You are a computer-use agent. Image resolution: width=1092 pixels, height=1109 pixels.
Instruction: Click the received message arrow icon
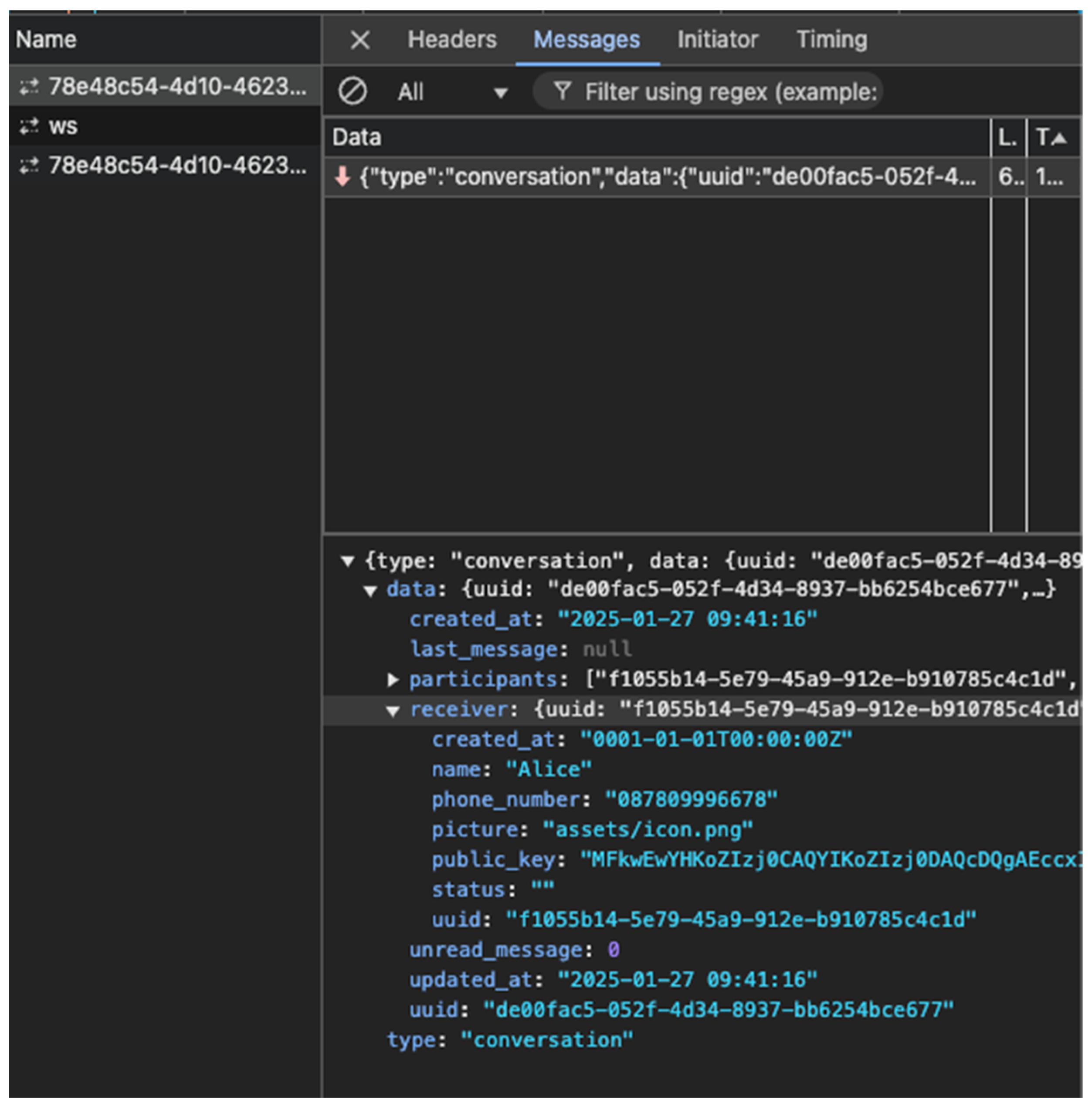(343, 176)
